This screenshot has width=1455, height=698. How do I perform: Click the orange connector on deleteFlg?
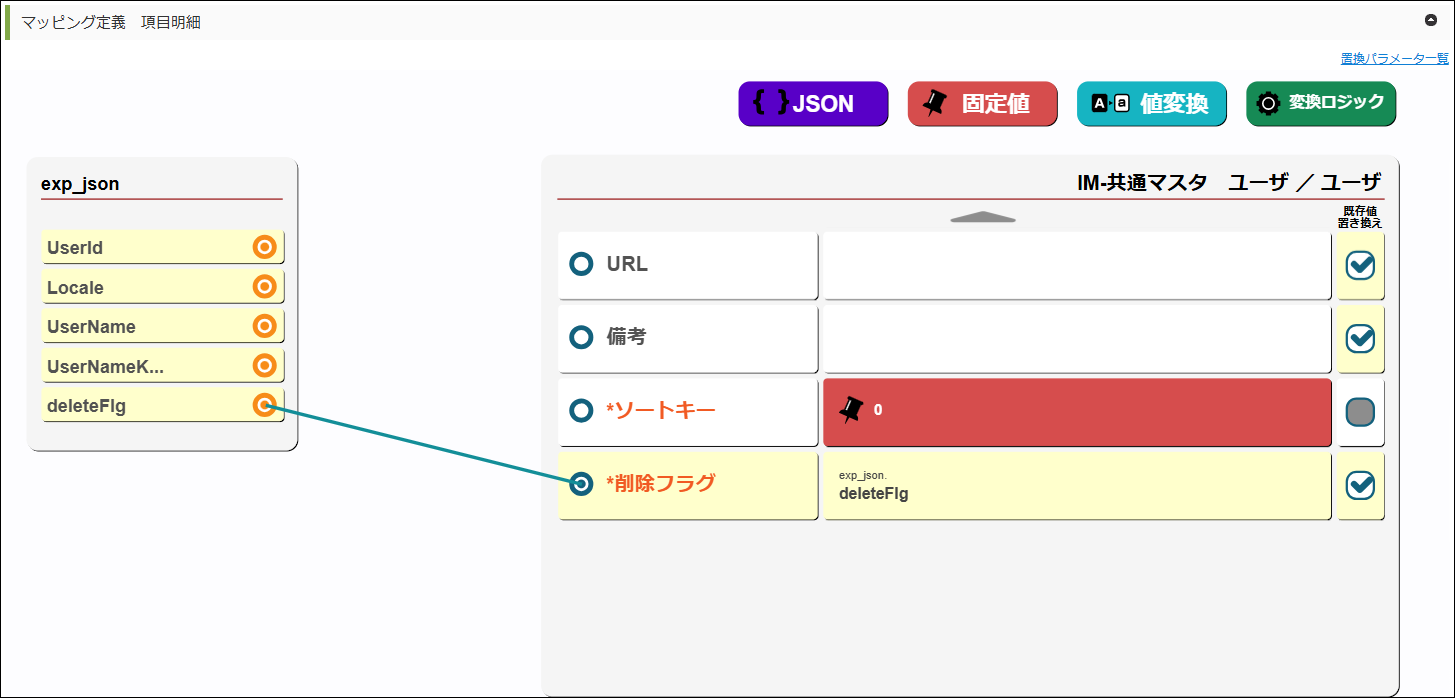click(264, 405)
